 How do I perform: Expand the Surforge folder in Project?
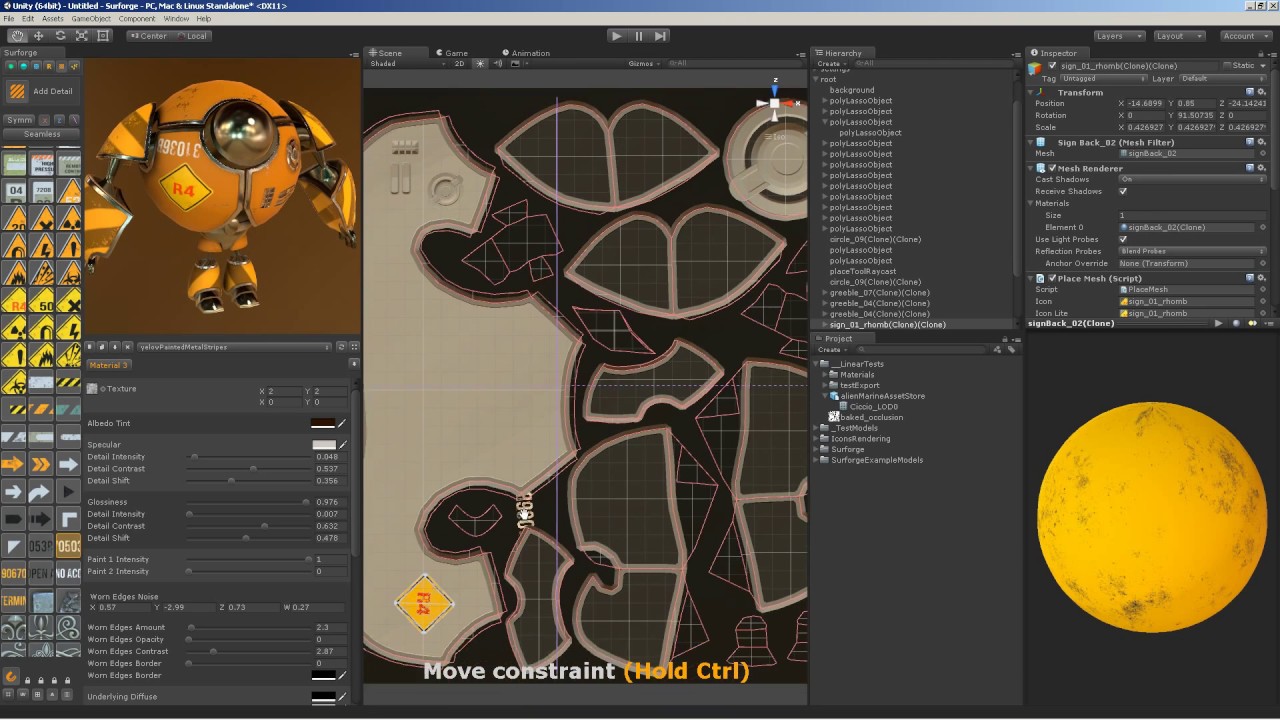[x=815, y=449]
